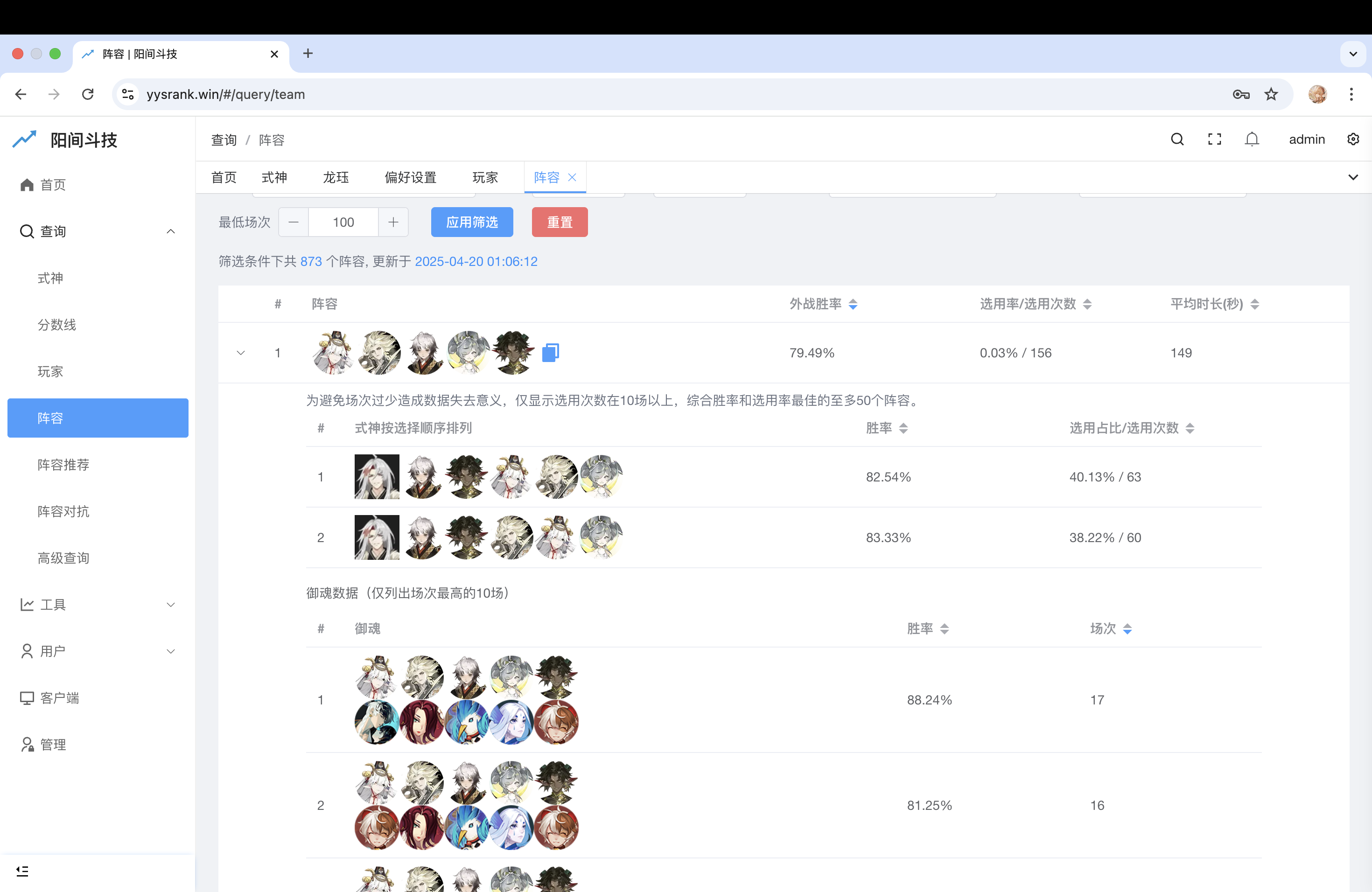This screenshot has height=892, width=1372.
Task: Copy team composition using the copy icon
Action: (x=551, y=352)
